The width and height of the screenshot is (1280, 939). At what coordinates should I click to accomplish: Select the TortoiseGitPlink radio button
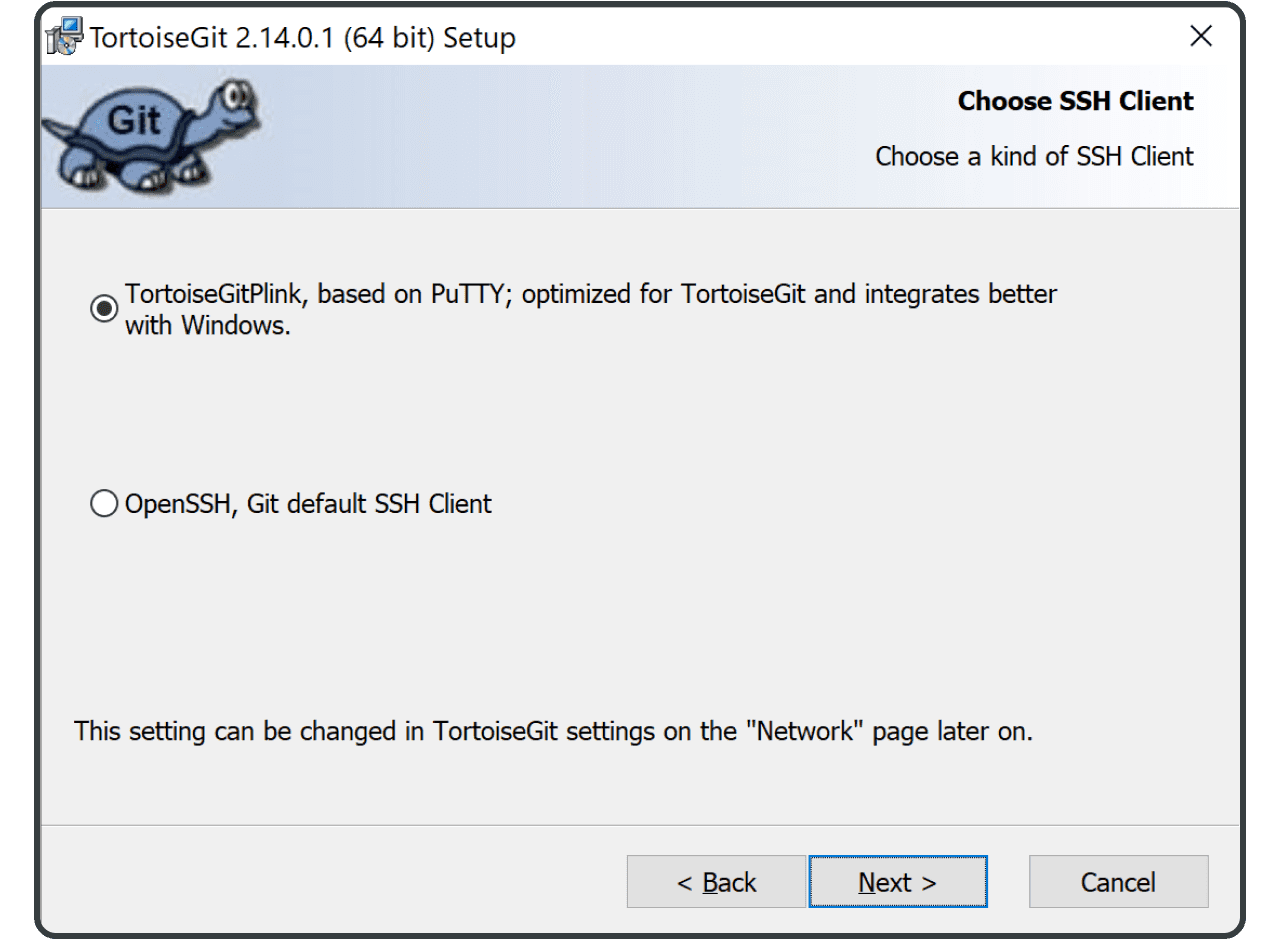pos(104,310)
